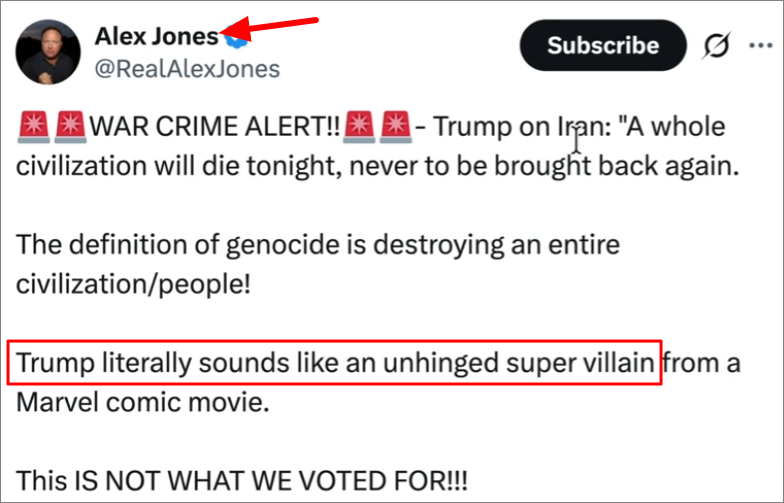784x503 pixels.
Task: Click the fourth siren emoji before the dash
Action: (396, 128)
